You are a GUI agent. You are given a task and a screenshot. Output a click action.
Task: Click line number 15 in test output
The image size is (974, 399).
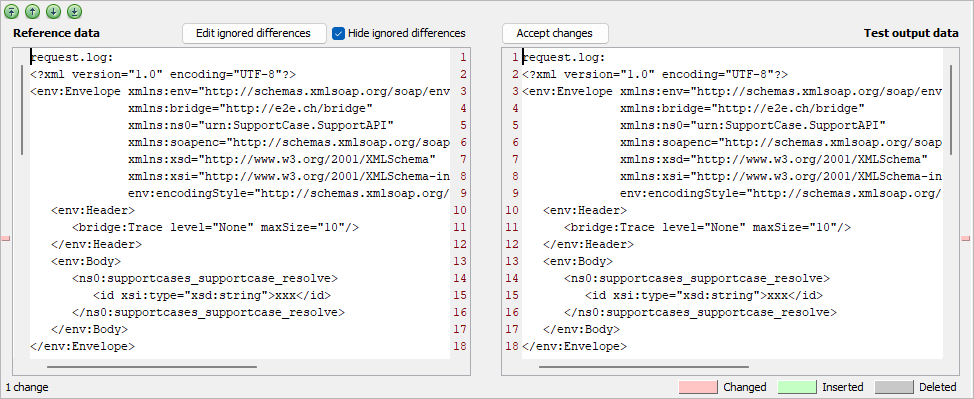(x=512, y=295)
